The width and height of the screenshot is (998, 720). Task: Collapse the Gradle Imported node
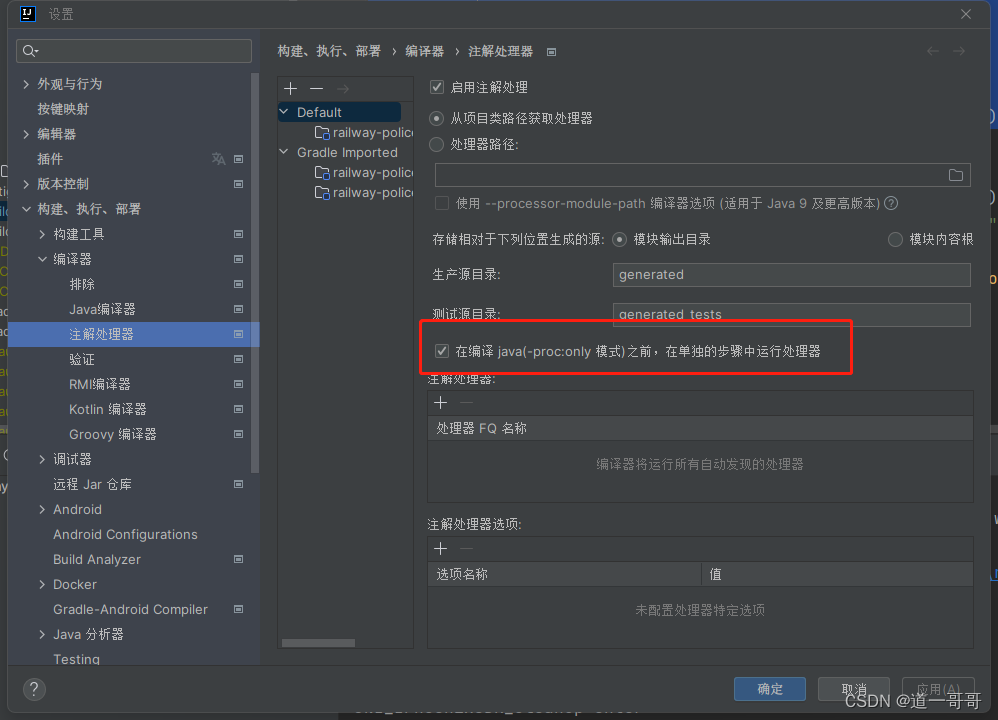pyautogui.click(x=283, y=152)
